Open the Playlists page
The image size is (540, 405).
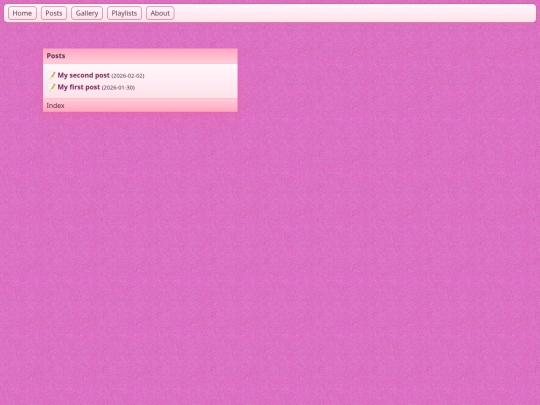(124, 13)
